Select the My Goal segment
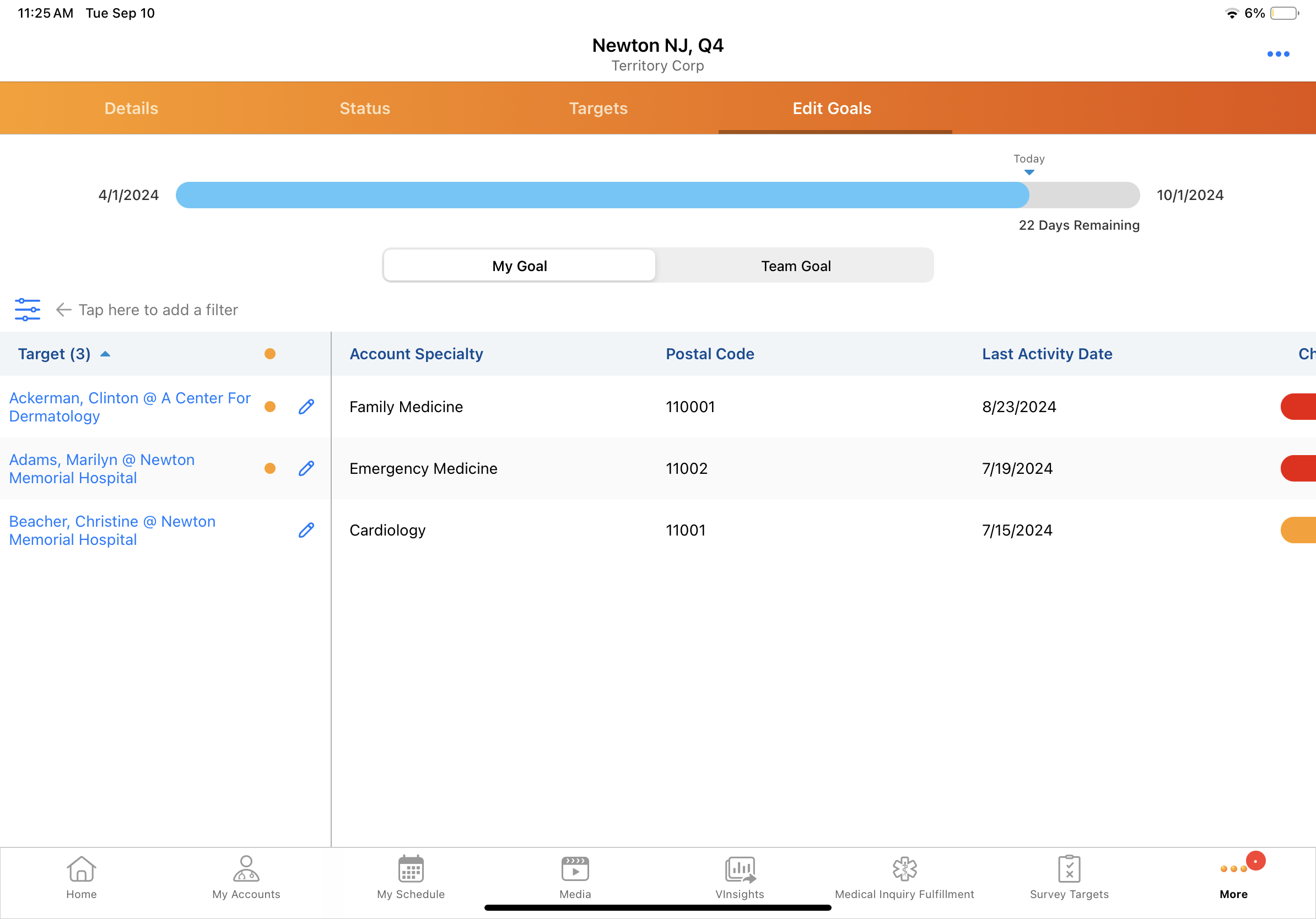 click(x=519, y=265)
